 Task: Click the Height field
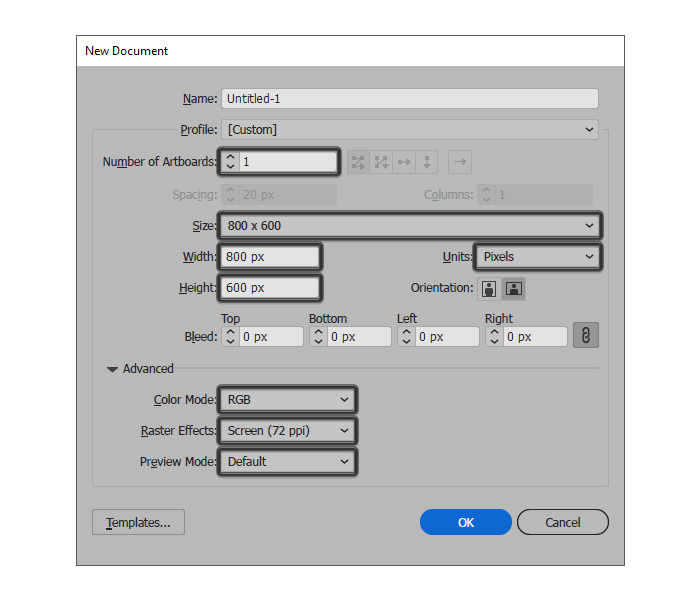270,288
